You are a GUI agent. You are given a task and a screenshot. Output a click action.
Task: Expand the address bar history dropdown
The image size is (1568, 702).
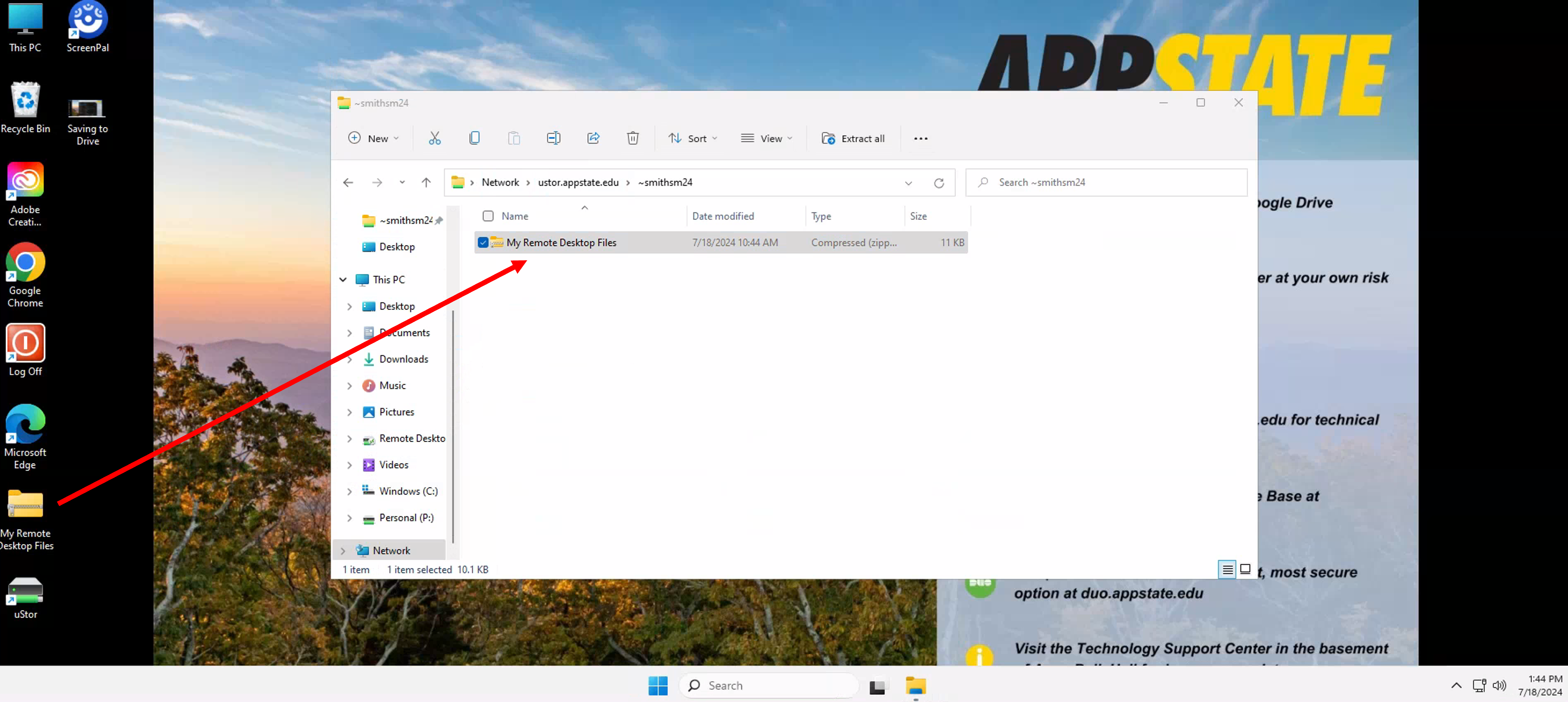click(x=908, y=183)
